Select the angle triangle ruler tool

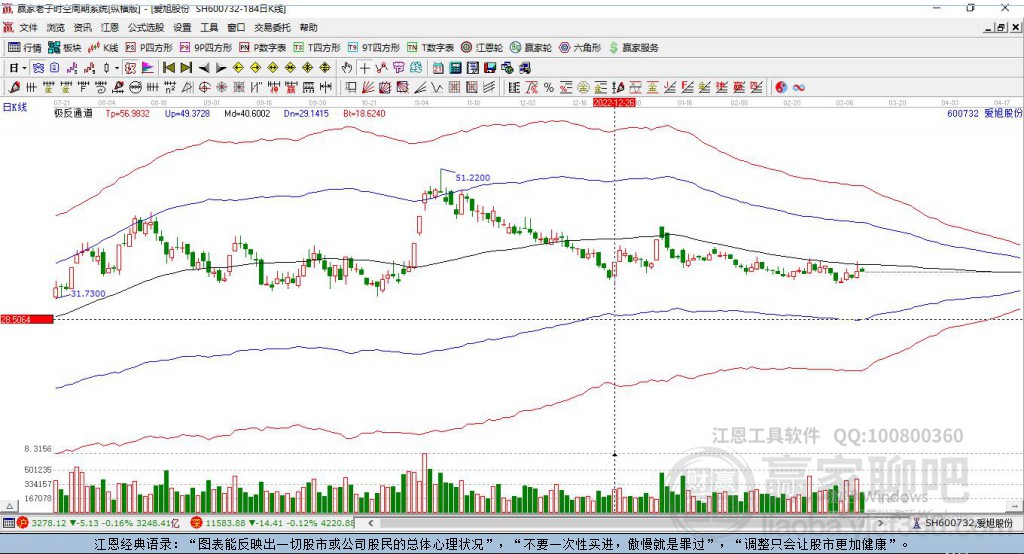coord(187,87)
